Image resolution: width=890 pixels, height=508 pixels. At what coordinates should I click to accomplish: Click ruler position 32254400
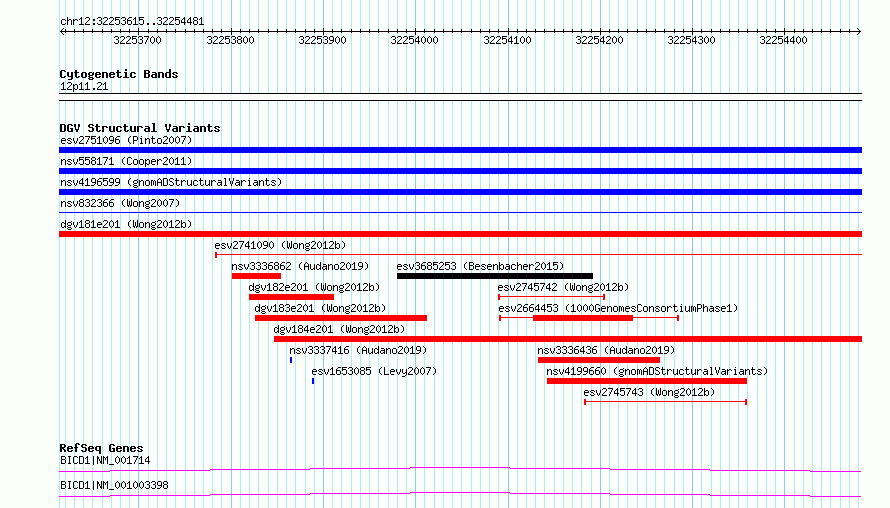click(x=783, y=40)
